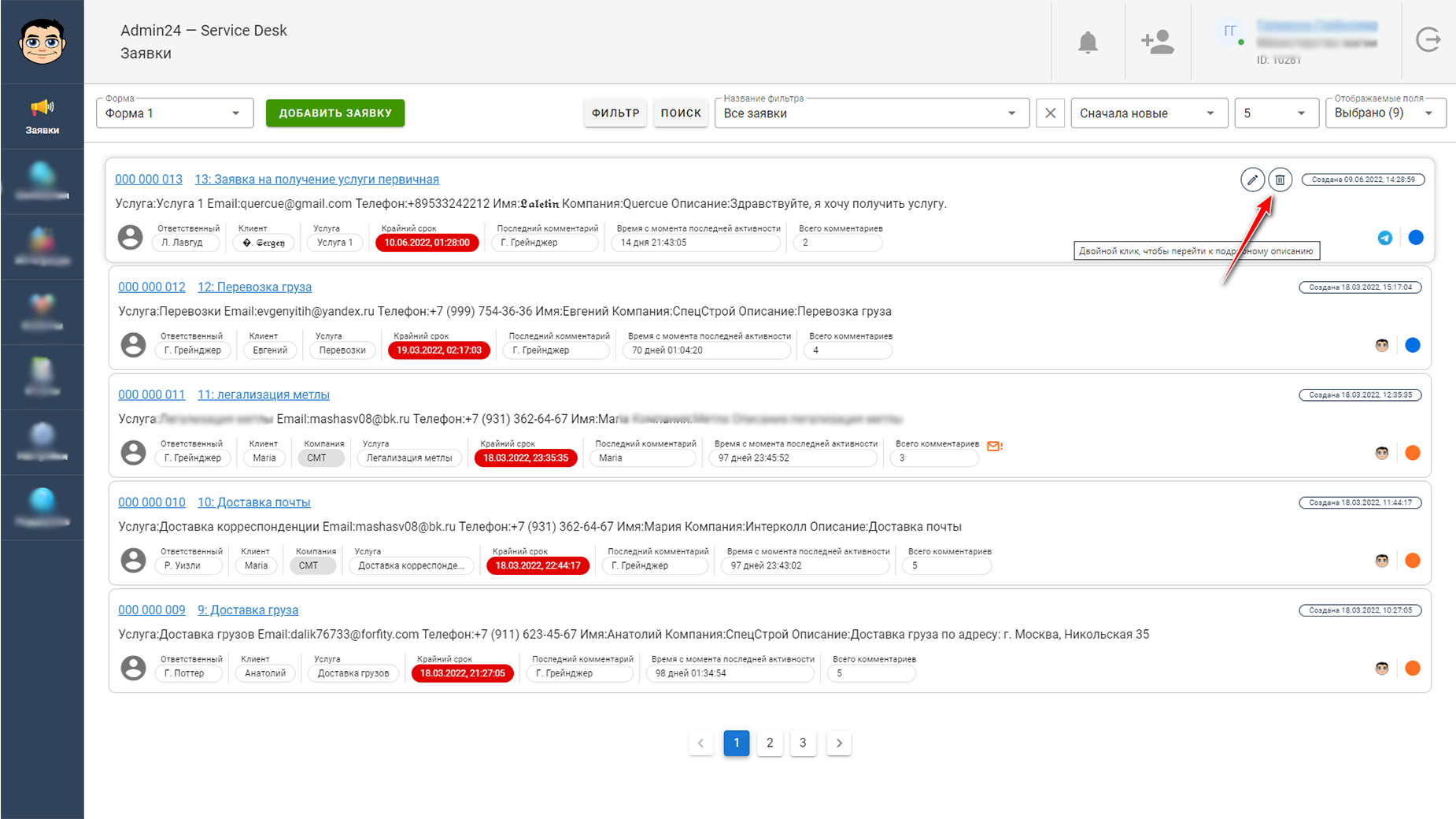Screen dimensions: 1456x819
Task: Click company chip СМТ on ticket 000 000 011
Action: (321, 458)
